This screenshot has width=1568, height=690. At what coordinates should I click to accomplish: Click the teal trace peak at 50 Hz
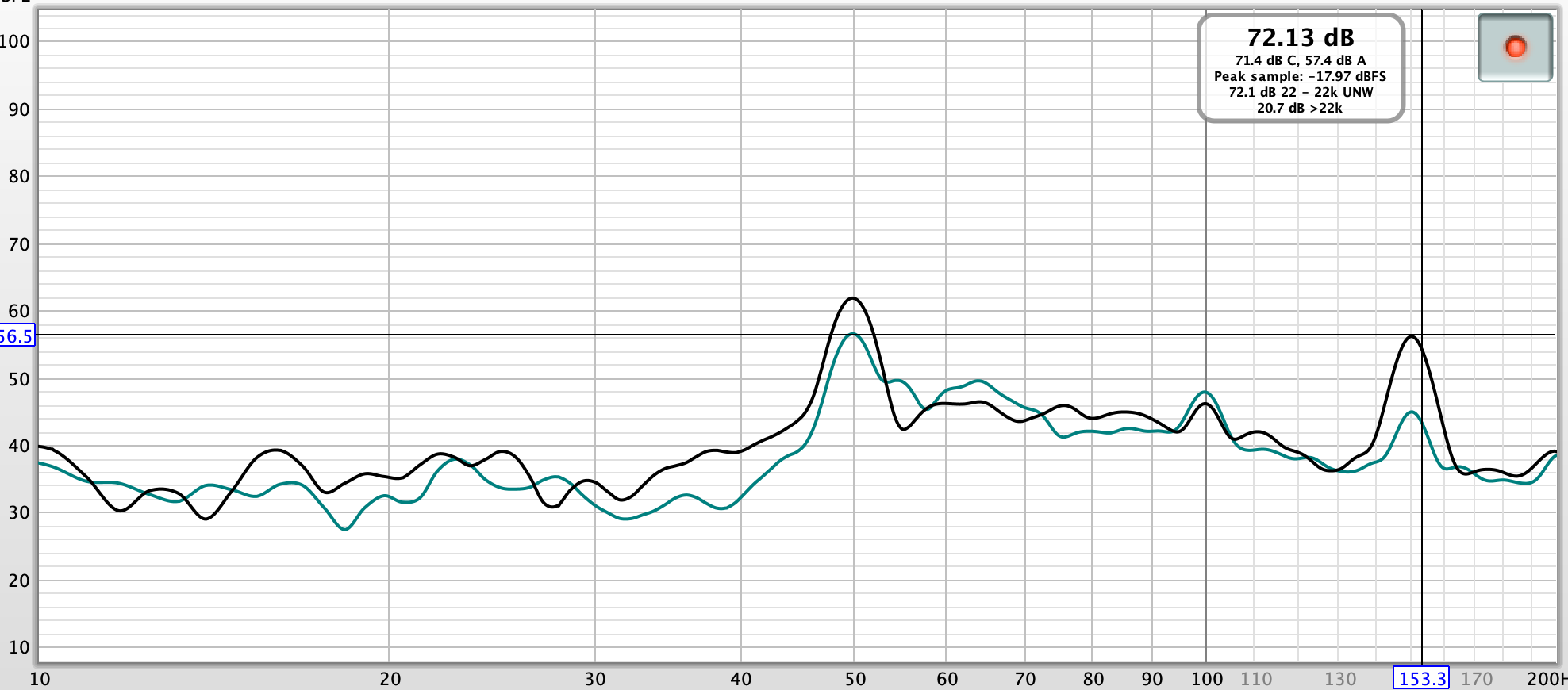coord(853,334)
